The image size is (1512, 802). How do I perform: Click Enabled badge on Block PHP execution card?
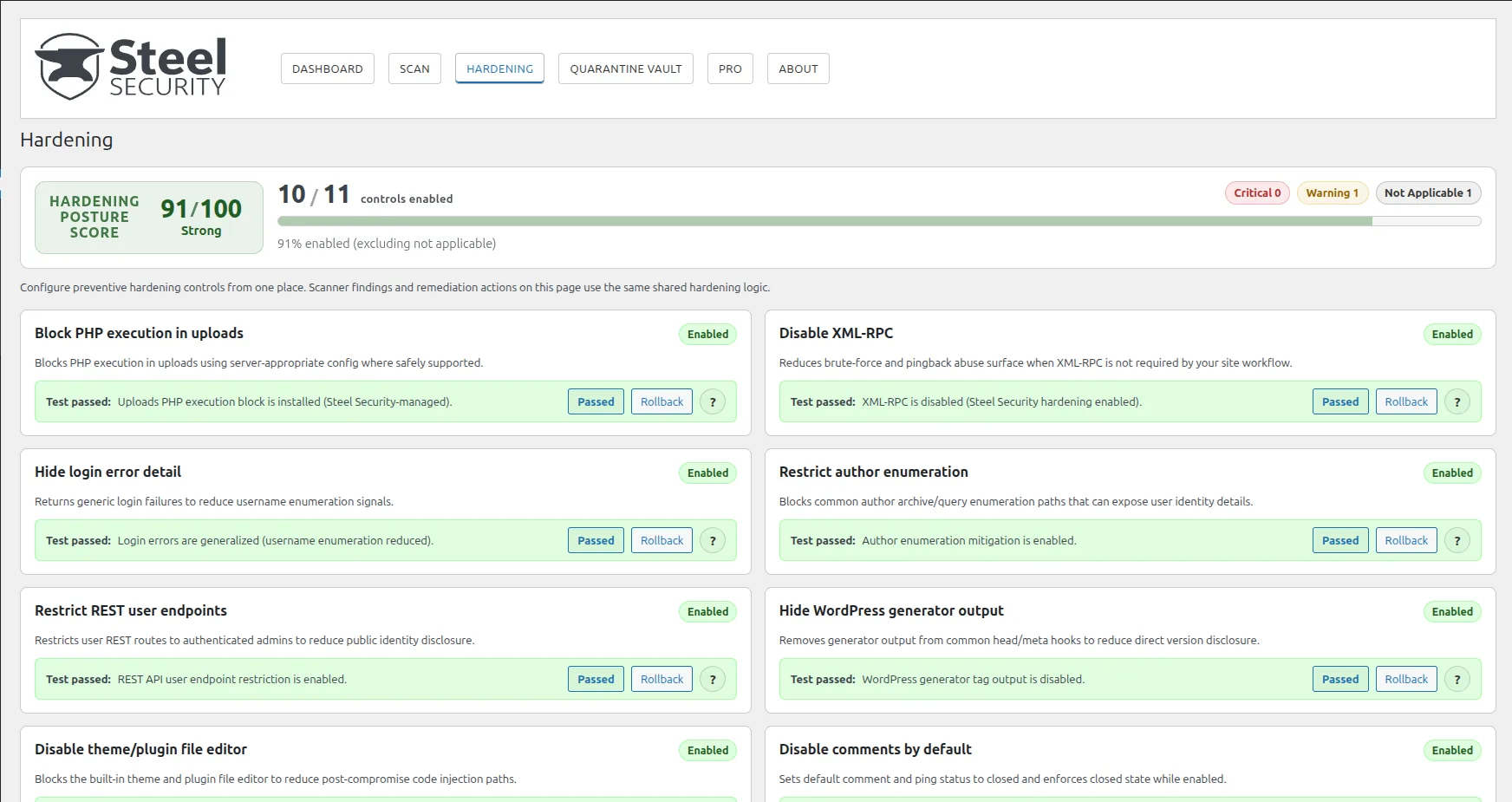[x=707, y=334]
